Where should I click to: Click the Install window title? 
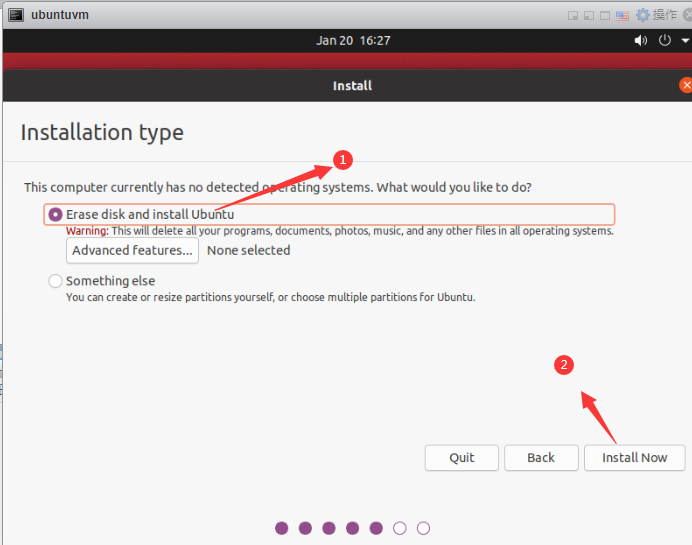coord(352,86)
